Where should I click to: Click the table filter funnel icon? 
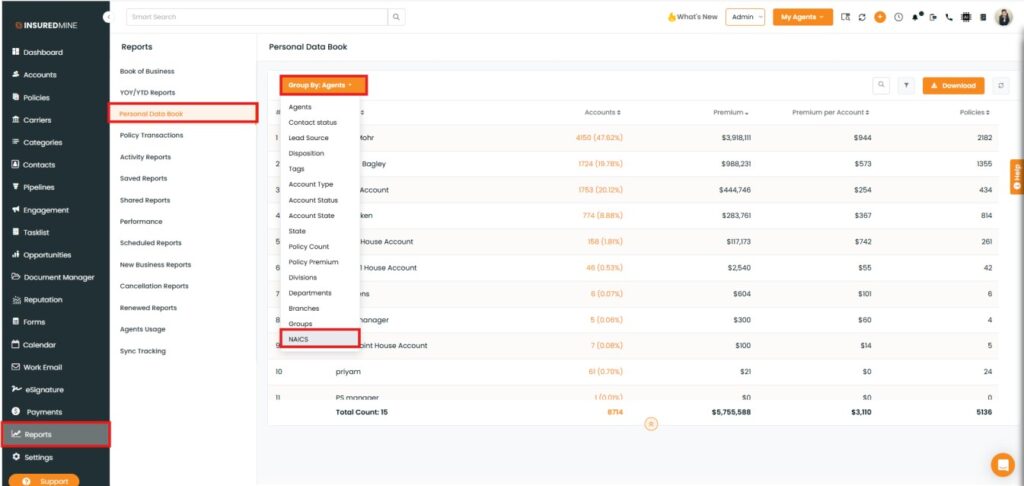[x=905, y=86]
